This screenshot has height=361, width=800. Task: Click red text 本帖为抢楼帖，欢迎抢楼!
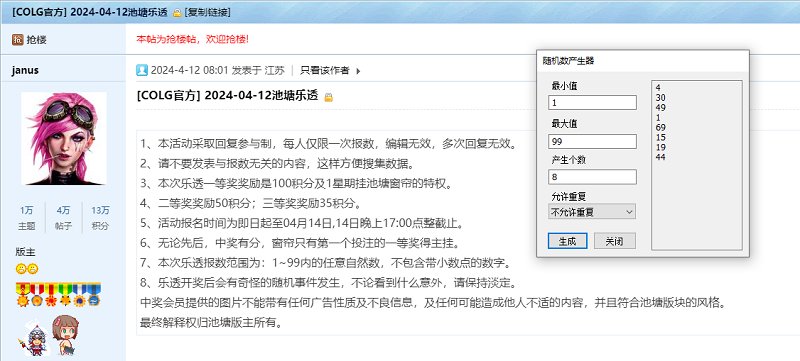193,39
